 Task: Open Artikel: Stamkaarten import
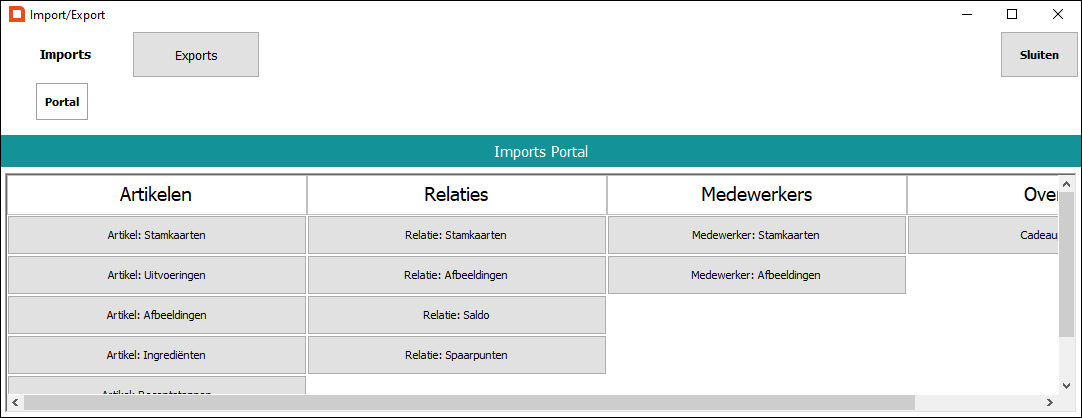point(157,235)
